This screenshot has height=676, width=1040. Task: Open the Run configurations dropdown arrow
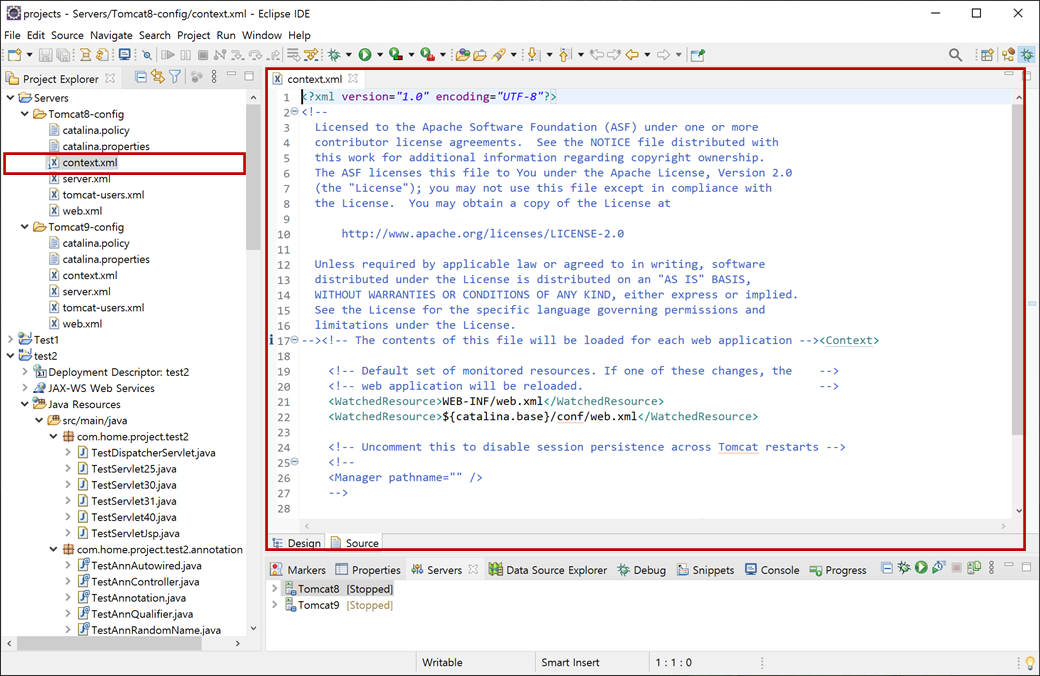point(379,55)
